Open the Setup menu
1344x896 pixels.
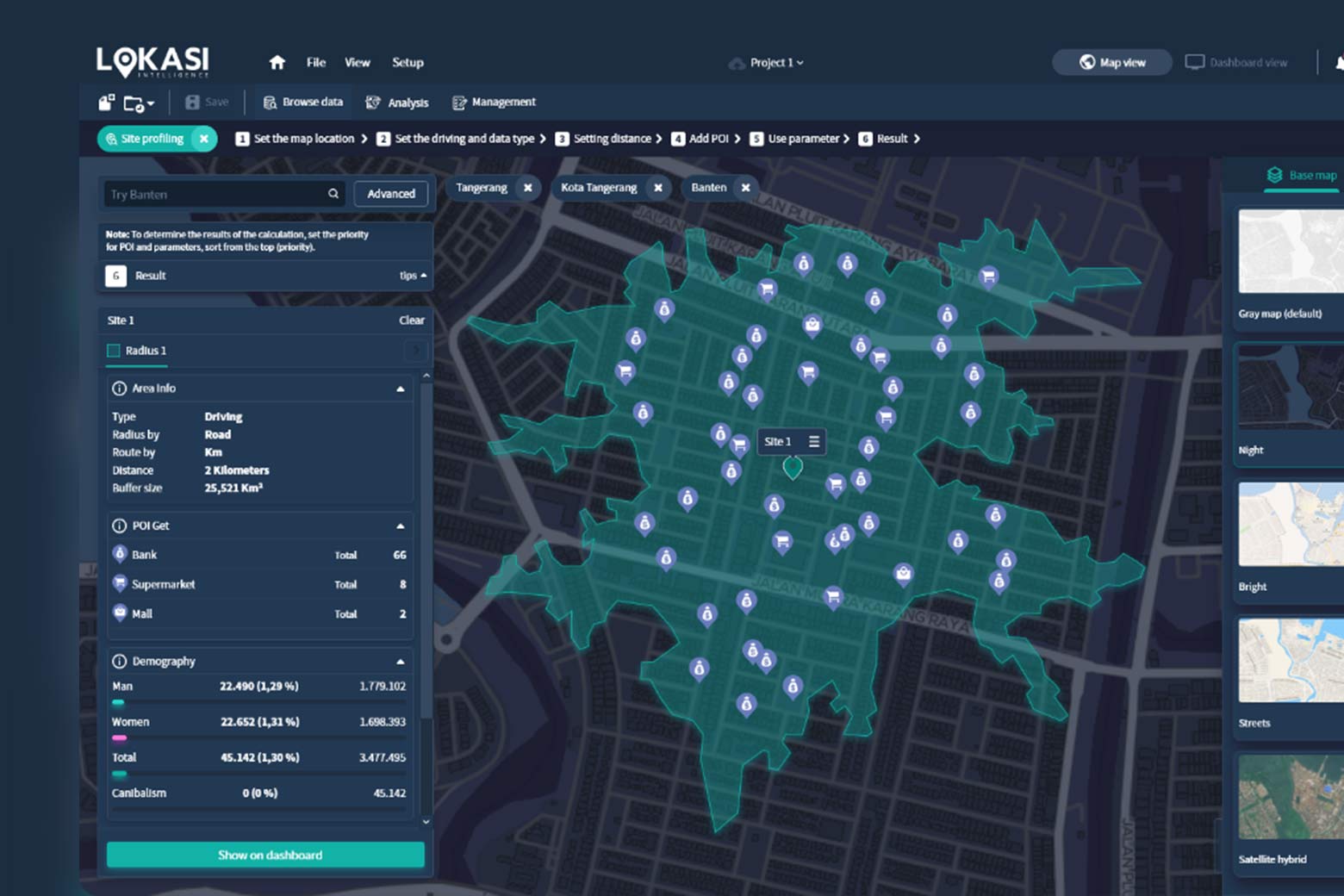408,62
